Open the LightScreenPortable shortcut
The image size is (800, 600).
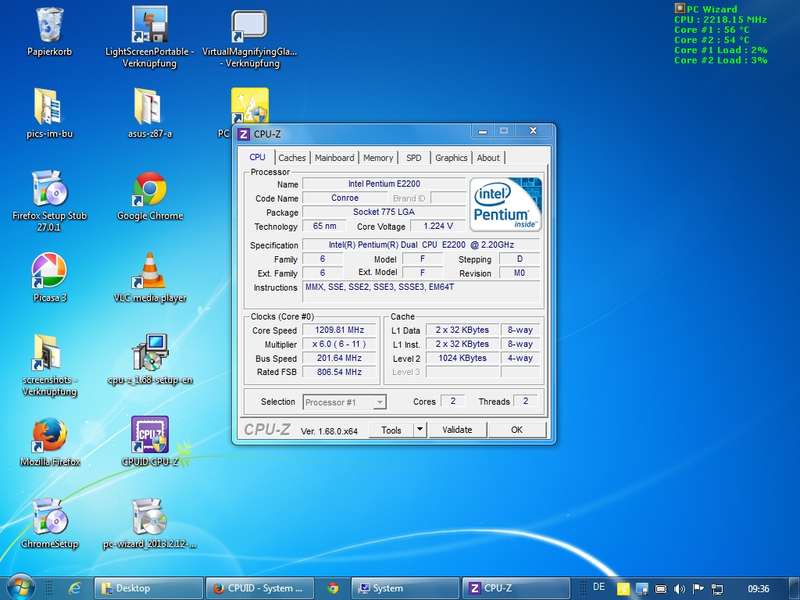click(150, 26)
